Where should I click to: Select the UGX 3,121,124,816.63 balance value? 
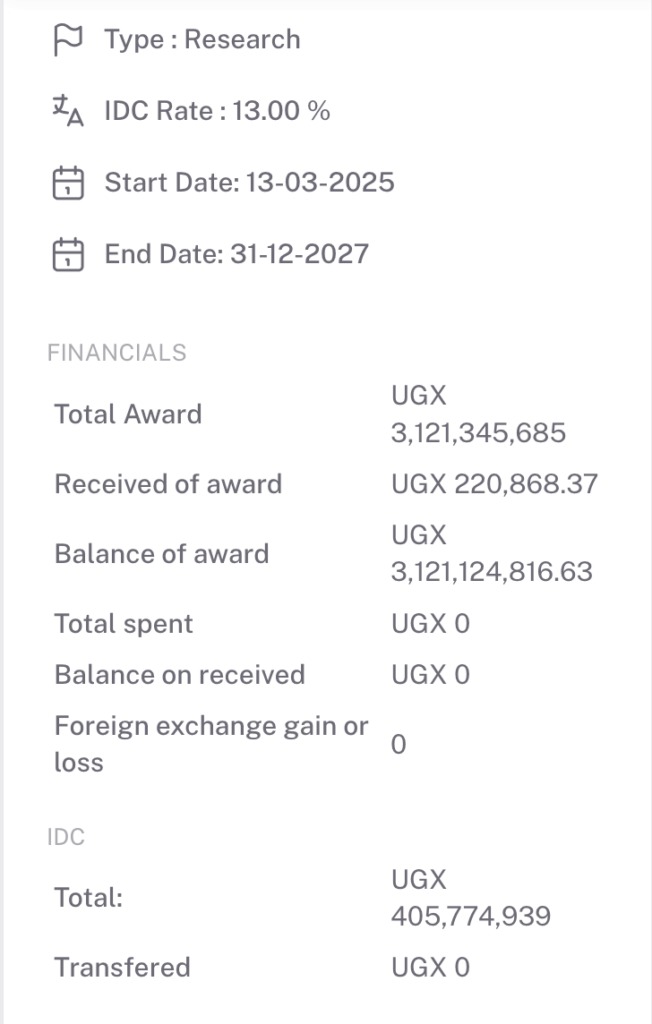click(x=492, y=553)
